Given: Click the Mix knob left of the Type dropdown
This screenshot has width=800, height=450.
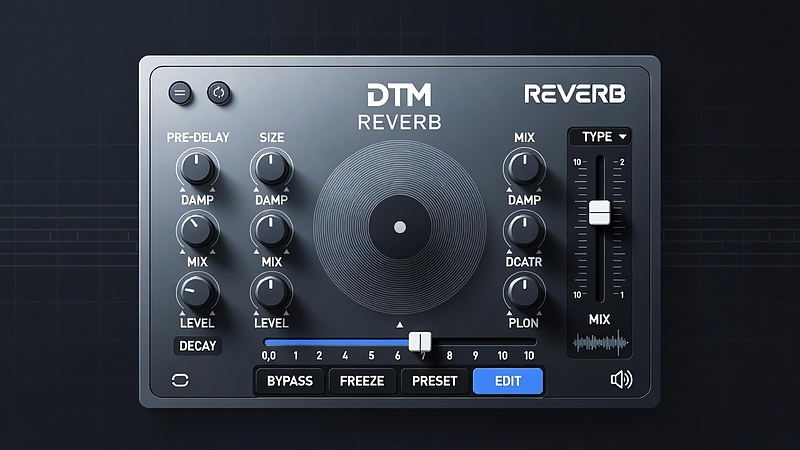Looking at the screenshot, I should point(523,166).
